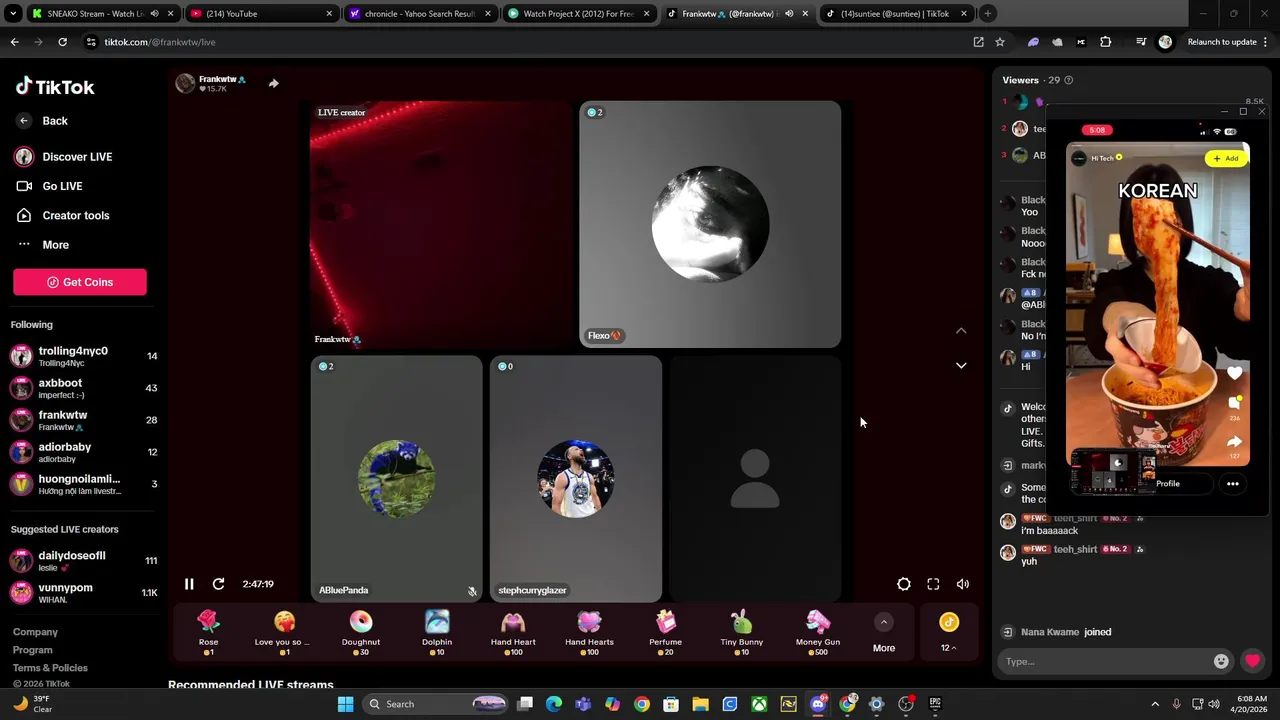Screen dimensions: 1280x720
Task: Send the Hand Hearts gift
Action: pos(589,633)
